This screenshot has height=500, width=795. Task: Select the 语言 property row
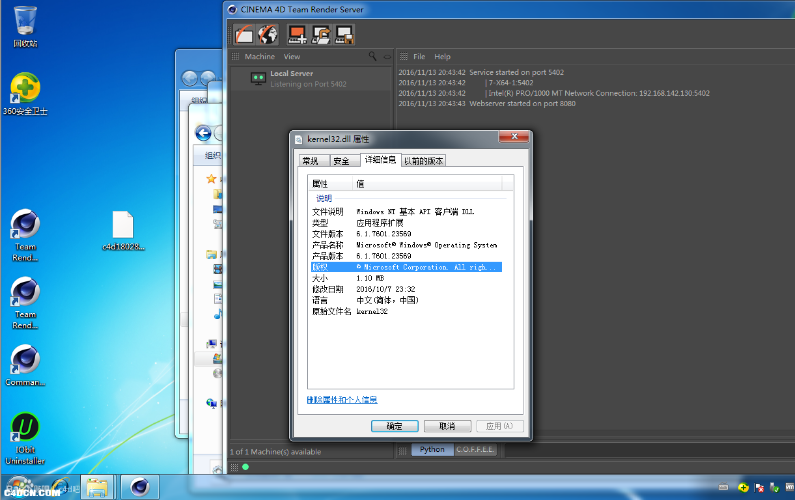pyautogui.click(x=406, y=300)
